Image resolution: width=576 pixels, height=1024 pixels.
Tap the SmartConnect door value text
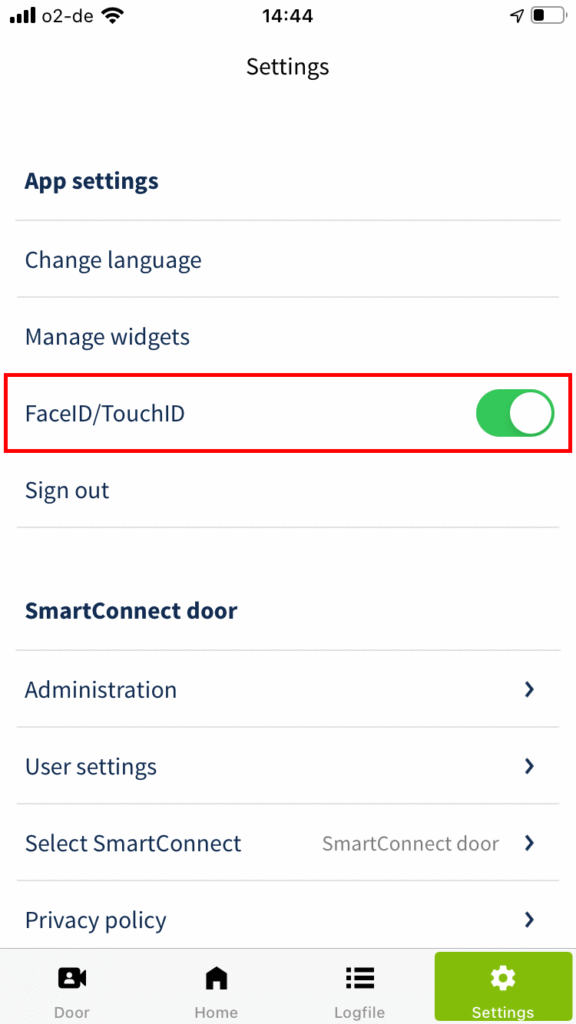pyautogui.click(x=411, y=843)
